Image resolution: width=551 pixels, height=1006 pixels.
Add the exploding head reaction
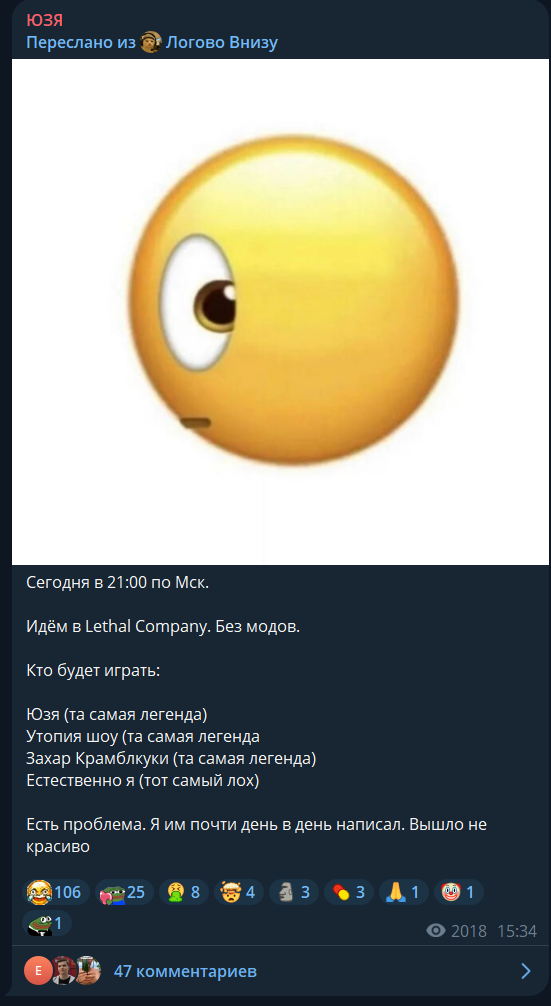pyautogui.click(x=239, y=892)
